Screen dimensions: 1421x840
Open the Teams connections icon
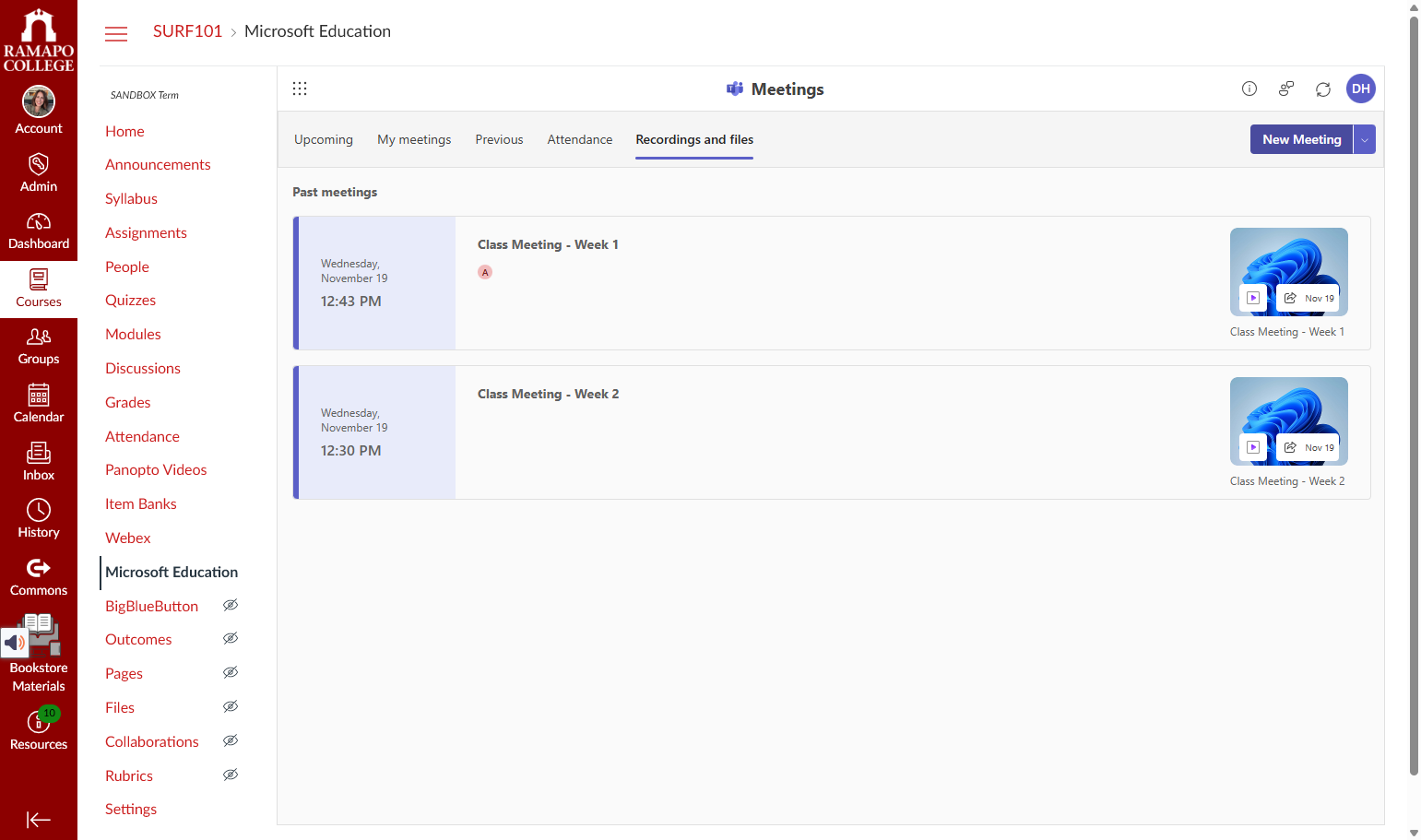coord(1286,89)
